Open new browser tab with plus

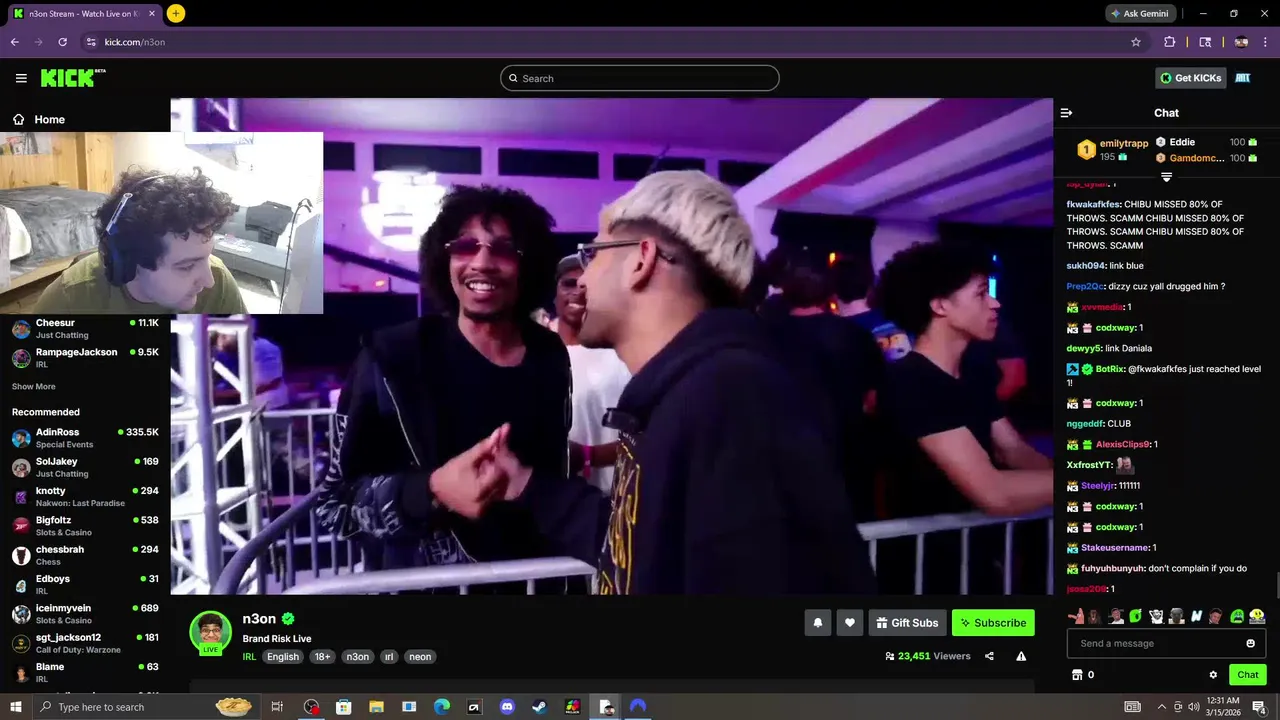pos(176,13)
